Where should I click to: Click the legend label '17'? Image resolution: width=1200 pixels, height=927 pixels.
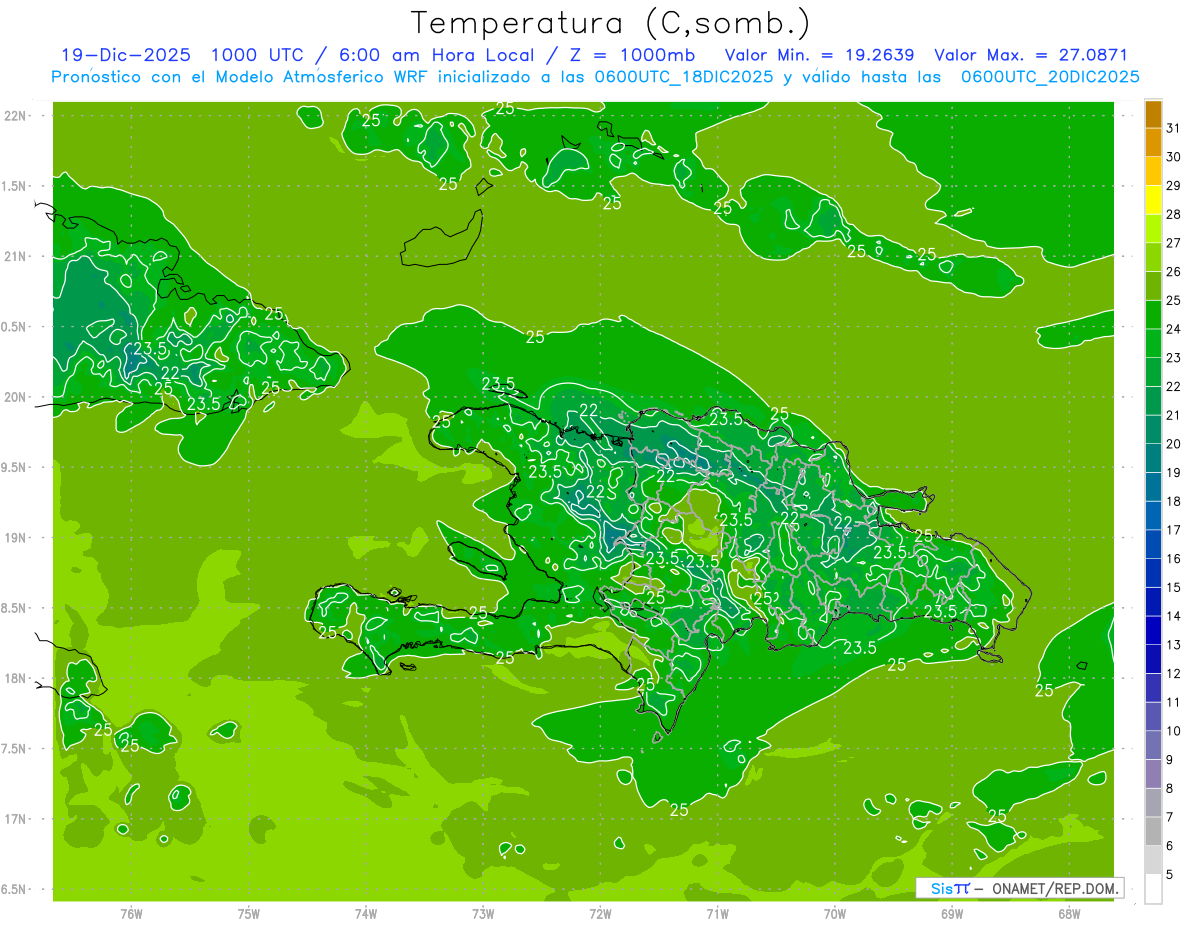[1174, 530]
